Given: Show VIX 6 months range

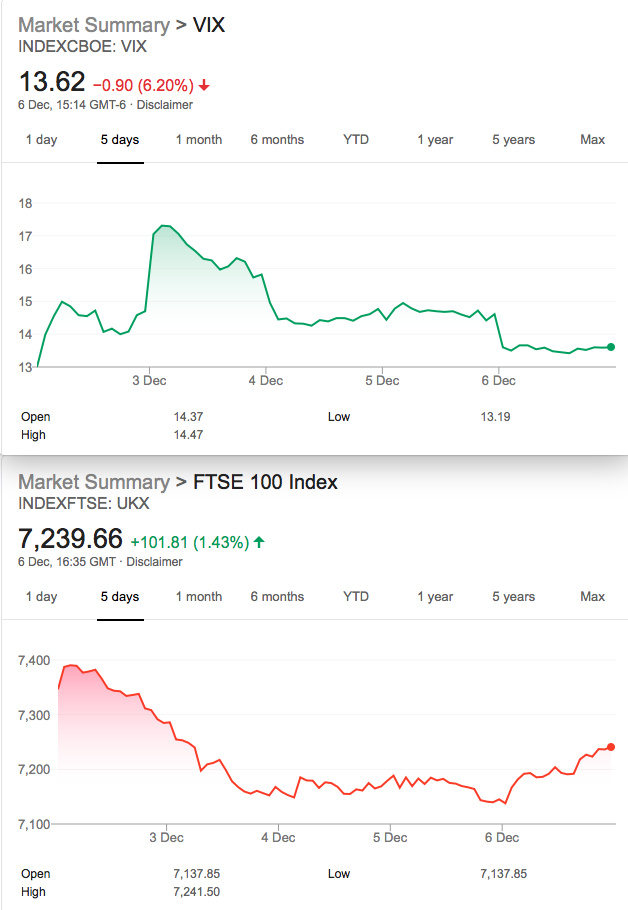Looking at the screenshot, I should pos(277,140).
